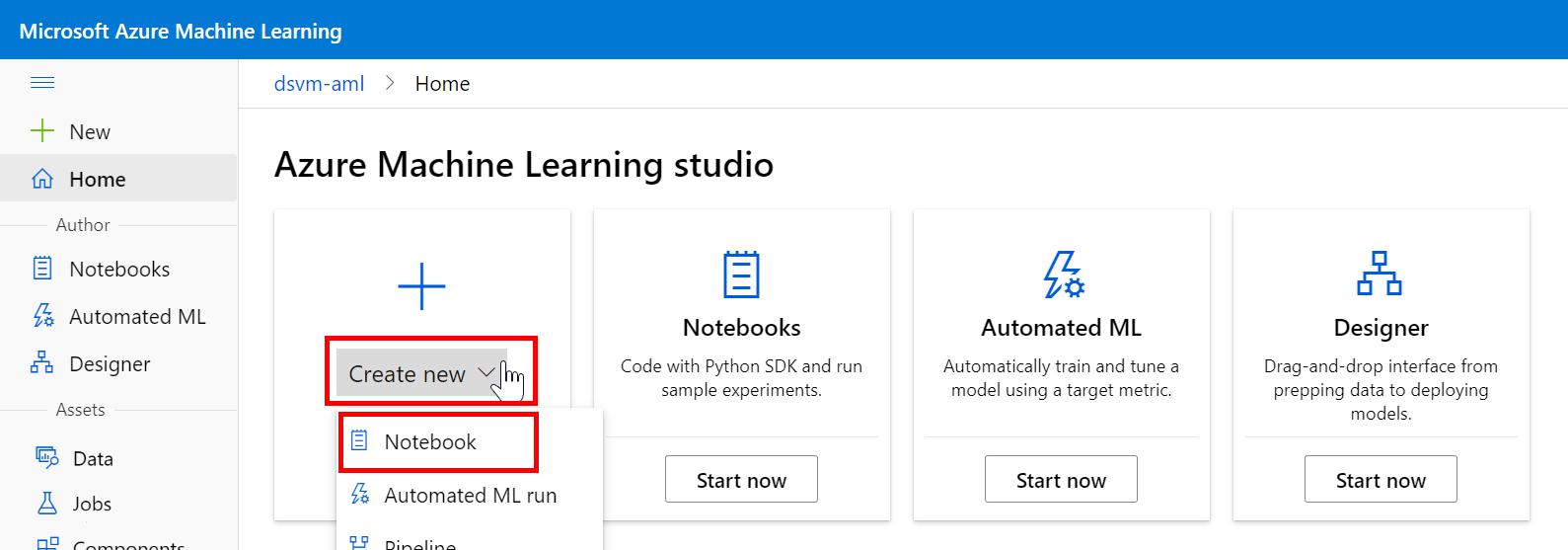Click the Automated ML lightning icon in sidebar
Image resolution: width=1568 pixels, height=550 pixels.
point(43,316)
